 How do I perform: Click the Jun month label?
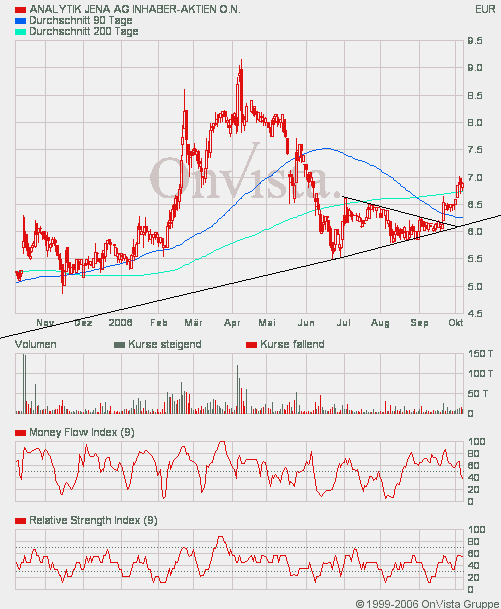tap(306, 323)
